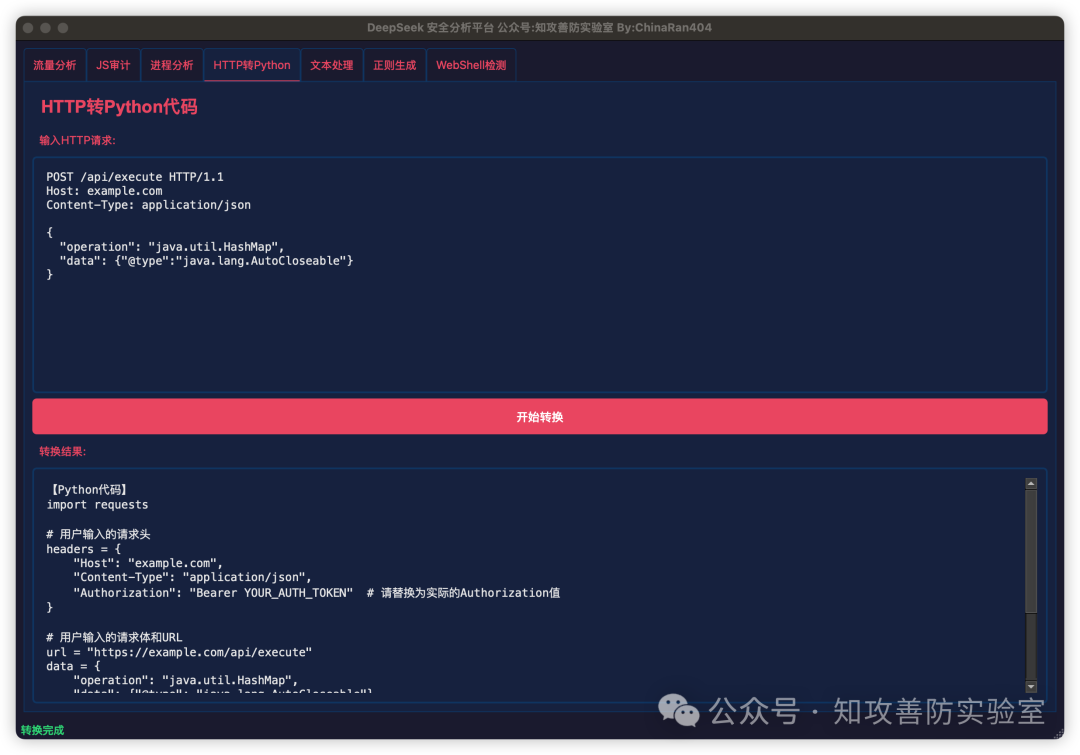Open the 正则生成 tab

394,65
